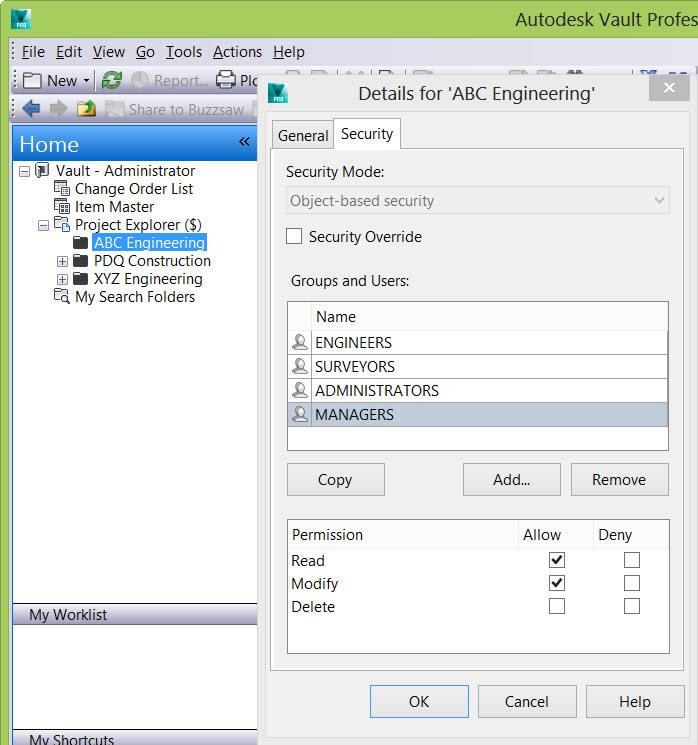This screenshot has height=745, width=698.
Task: Open the View menu
Action: coord(109,52)
